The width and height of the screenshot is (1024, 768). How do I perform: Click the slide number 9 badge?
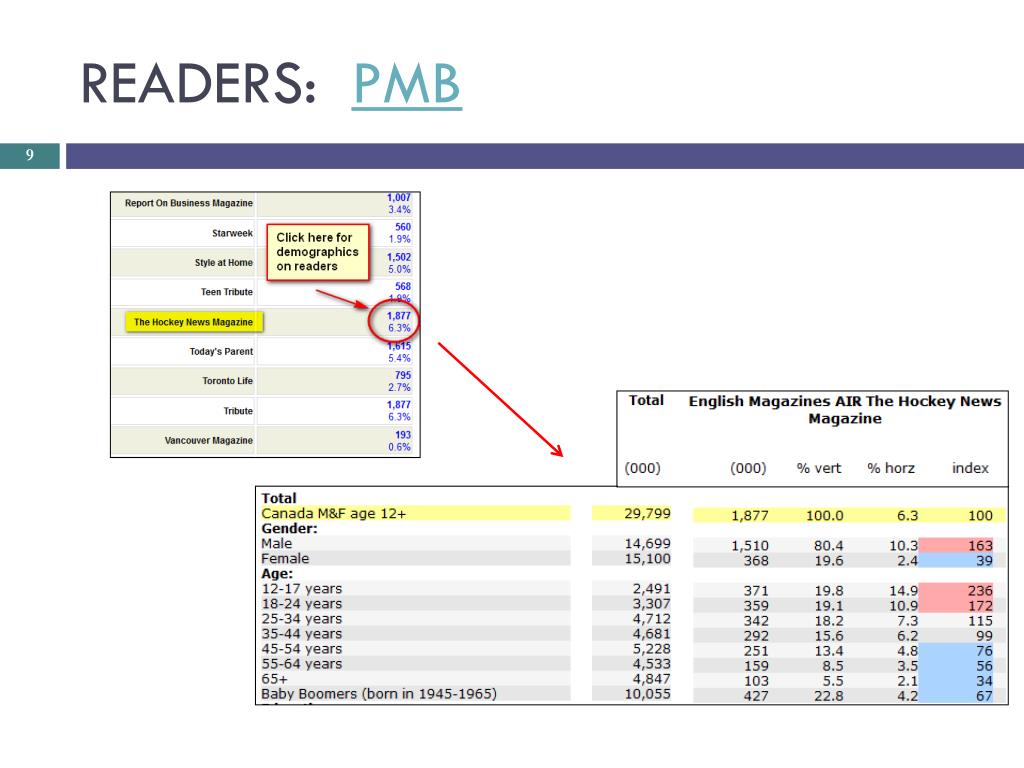coord(29,155)
